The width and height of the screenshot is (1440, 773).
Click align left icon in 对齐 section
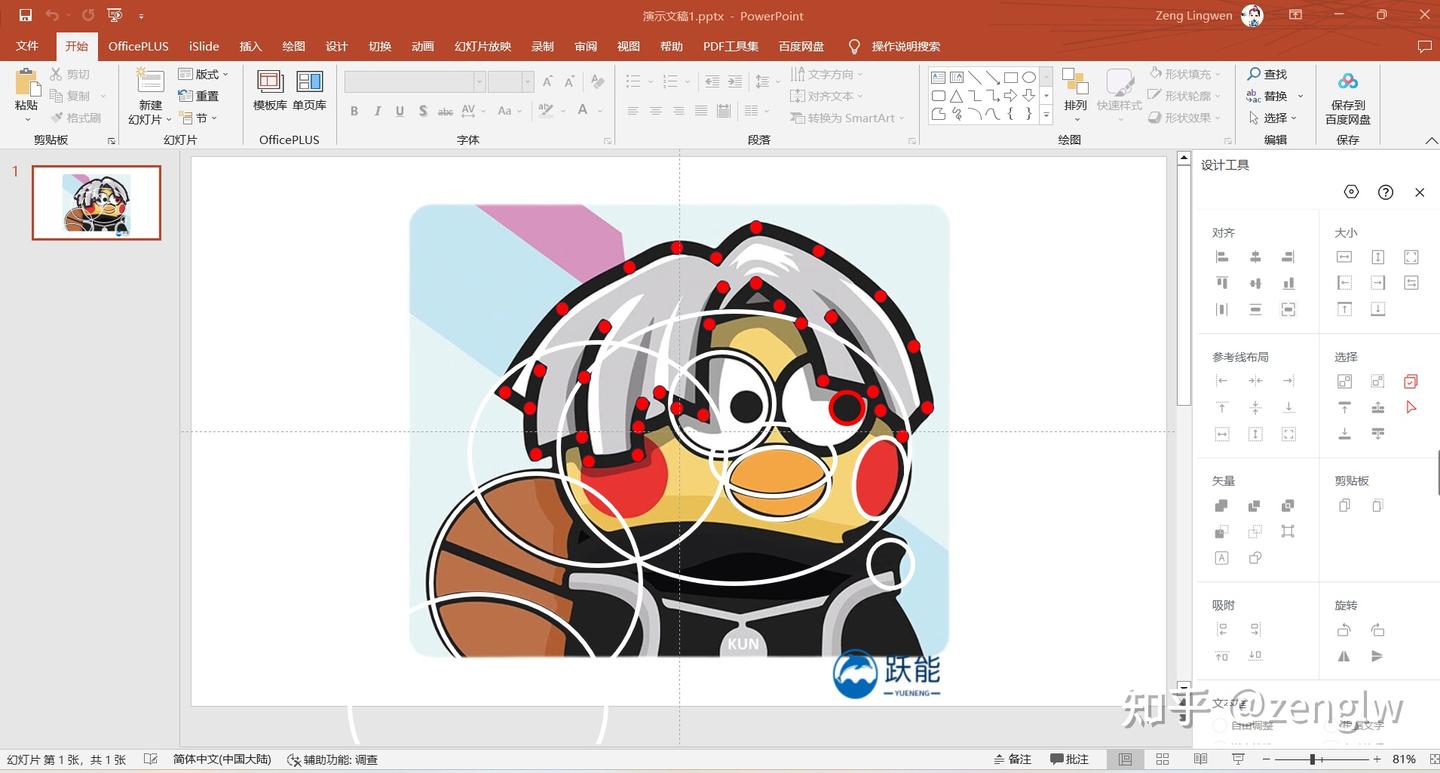click(1222, 258)
